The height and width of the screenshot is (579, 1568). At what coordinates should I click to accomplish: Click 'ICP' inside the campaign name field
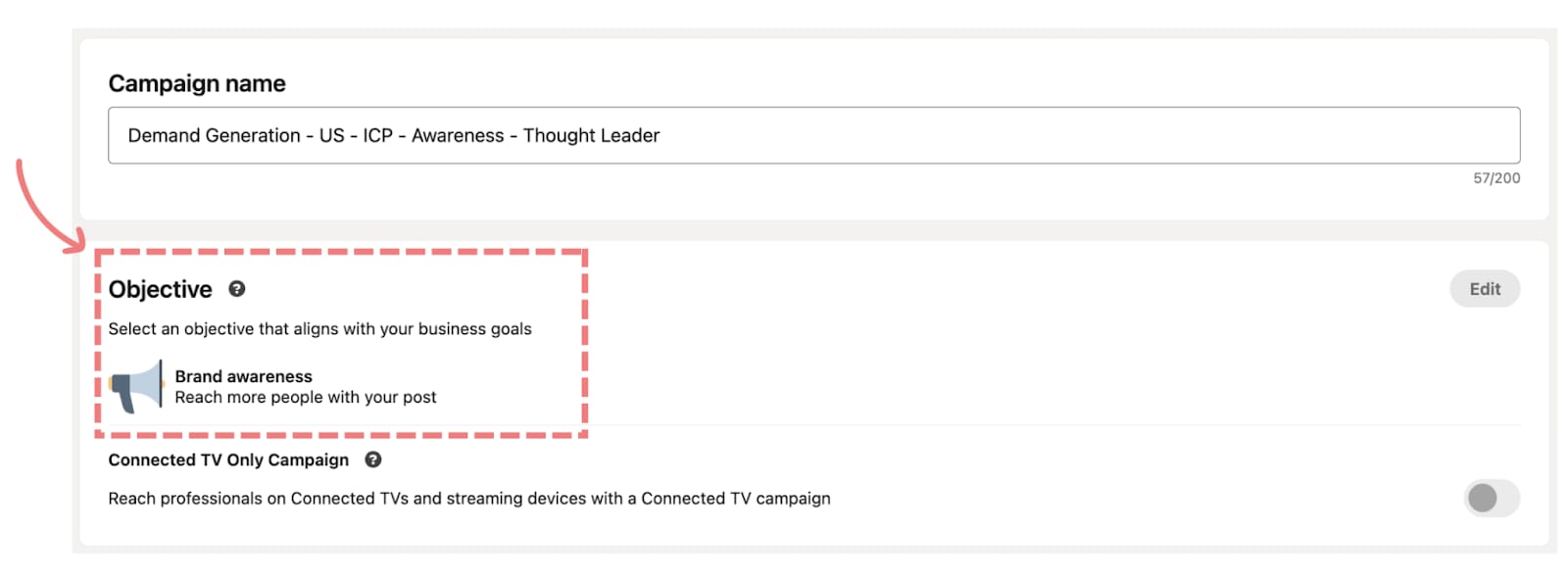pos(377,135)
